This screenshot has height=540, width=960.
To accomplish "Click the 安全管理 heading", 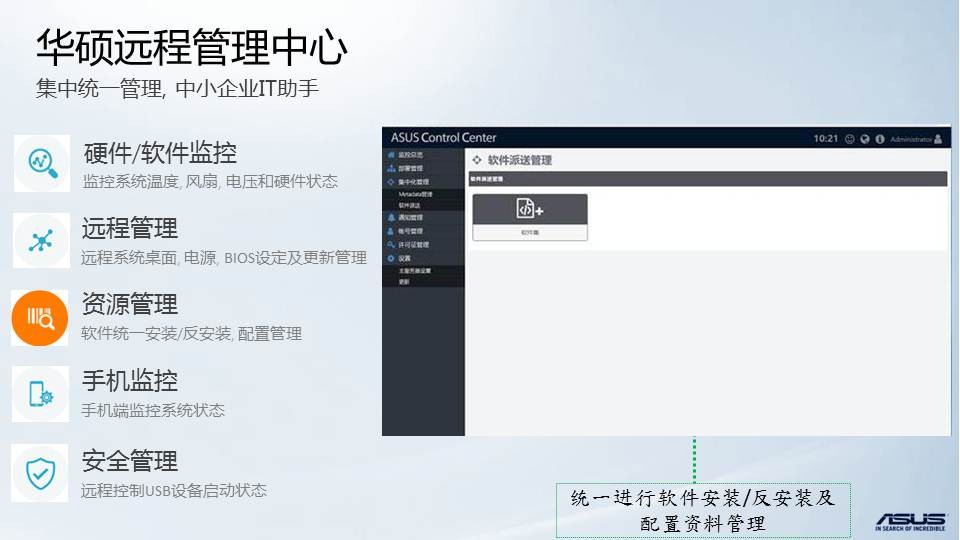I will coord(130,461).
